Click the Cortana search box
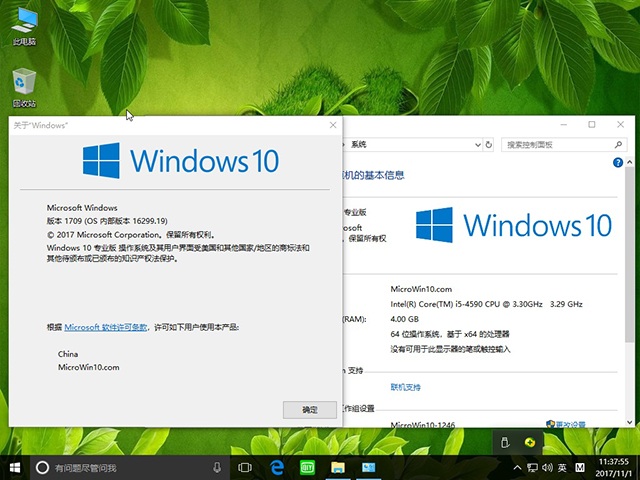 point(130,468)
